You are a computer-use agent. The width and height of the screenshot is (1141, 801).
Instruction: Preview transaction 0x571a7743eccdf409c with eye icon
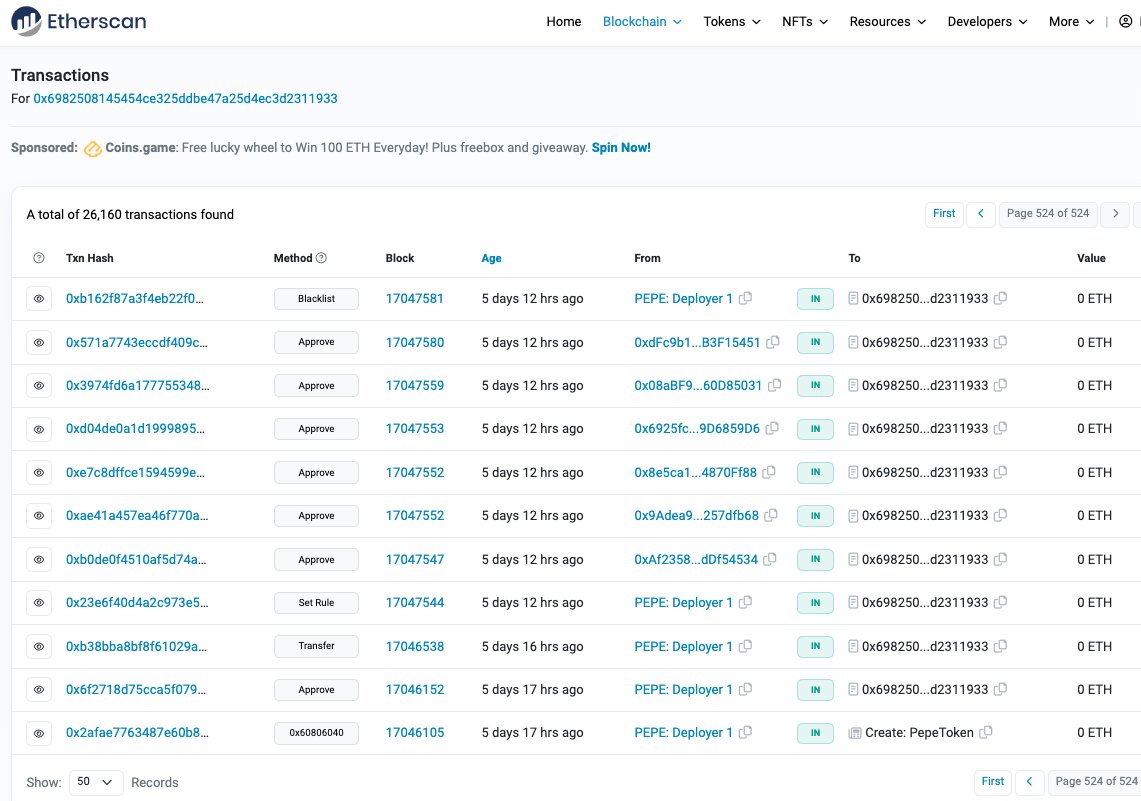click(39, 343)
